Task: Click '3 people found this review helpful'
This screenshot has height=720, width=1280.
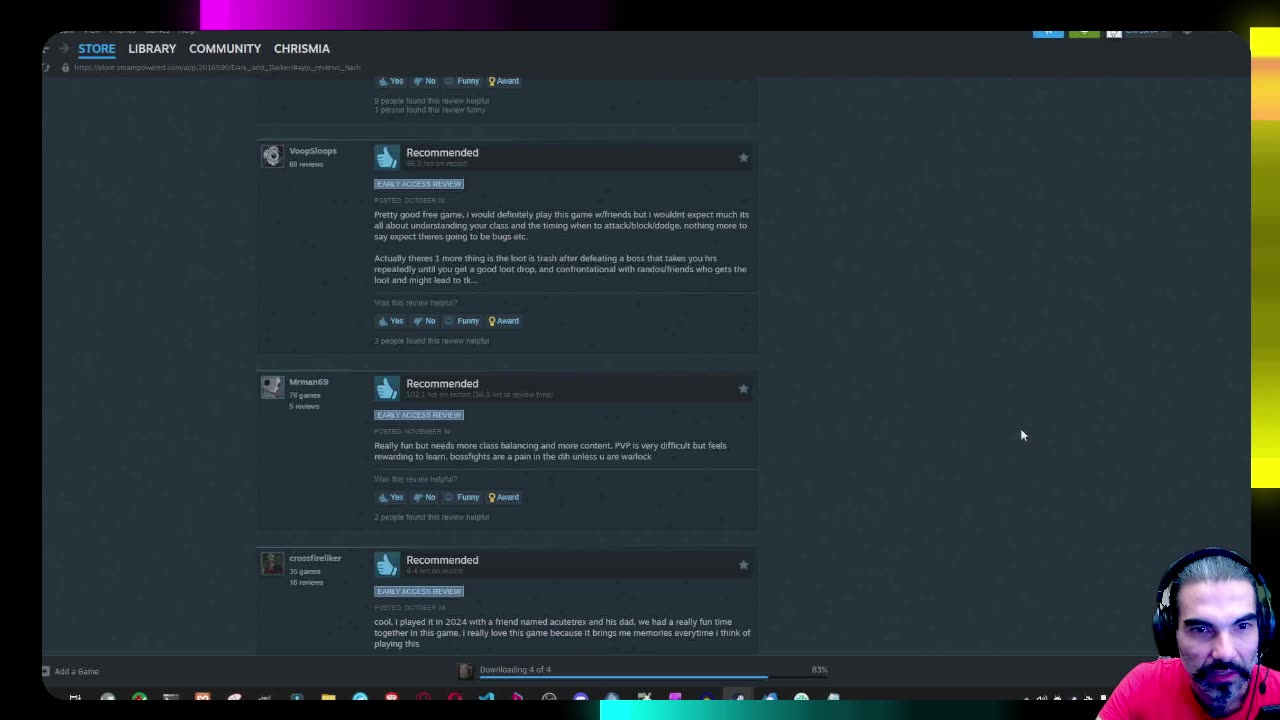Action: [x=432, y=341]
